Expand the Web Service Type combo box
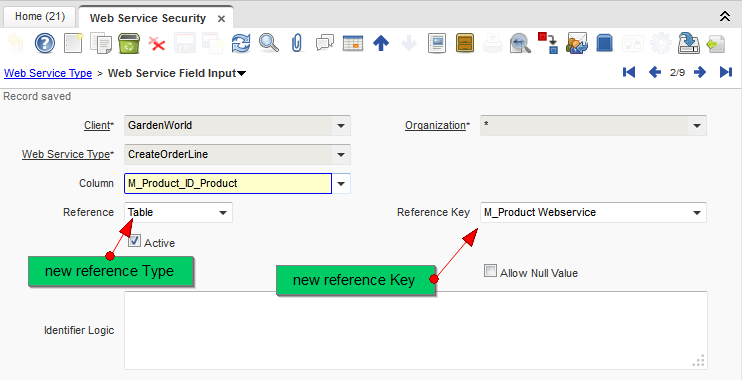The width and height of the screenshot is (742, 380). [341, 155]
